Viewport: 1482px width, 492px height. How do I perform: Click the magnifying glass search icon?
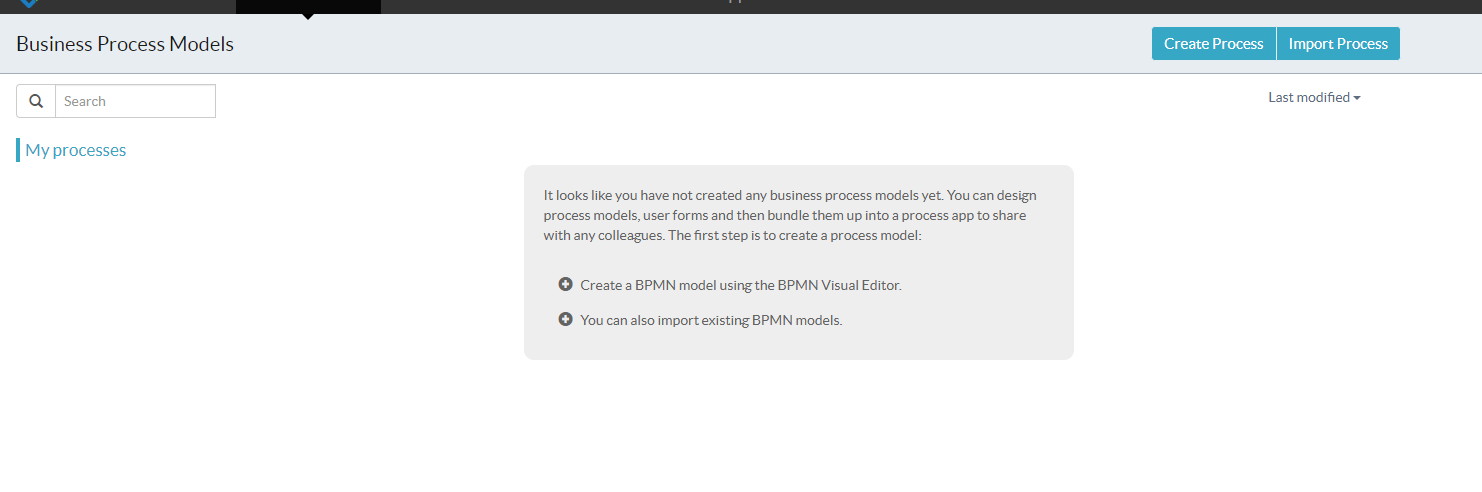(36, 101)
